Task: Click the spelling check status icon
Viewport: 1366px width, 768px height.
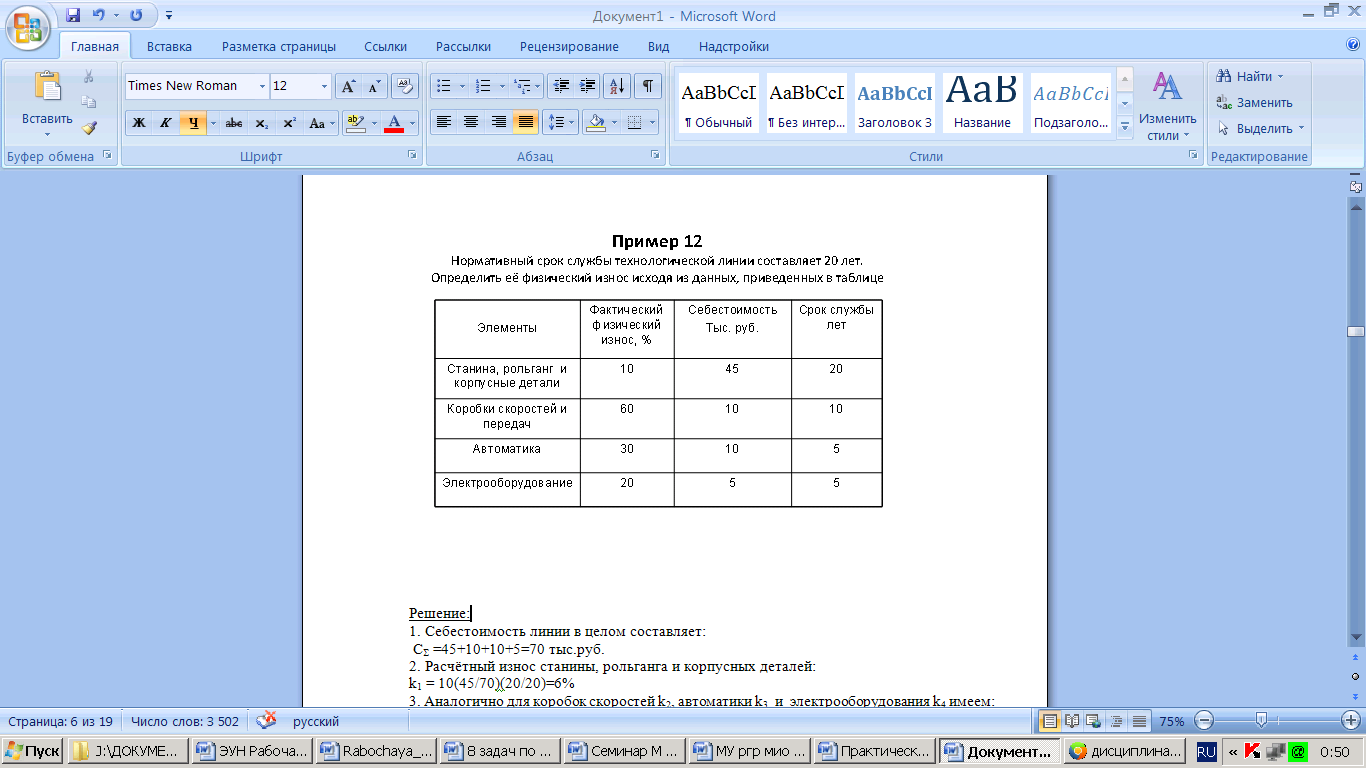Action: [266, 720]
